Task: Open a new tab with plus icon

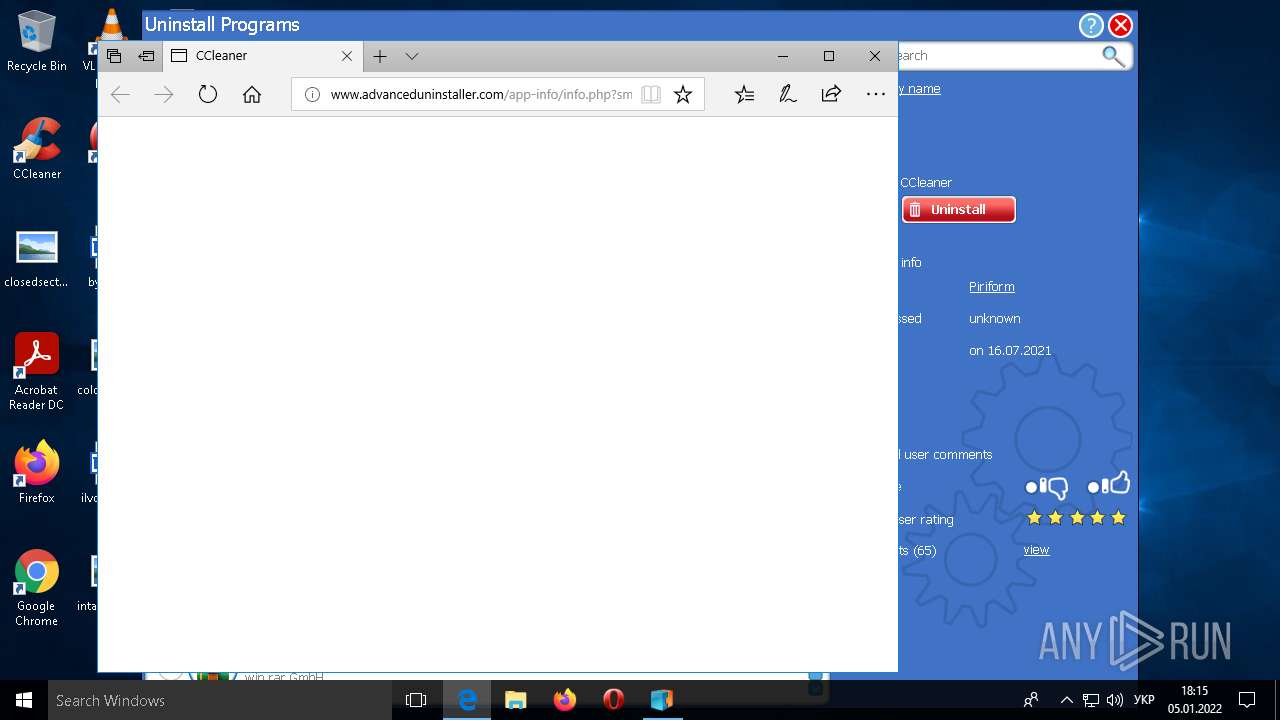Action: 380,56
